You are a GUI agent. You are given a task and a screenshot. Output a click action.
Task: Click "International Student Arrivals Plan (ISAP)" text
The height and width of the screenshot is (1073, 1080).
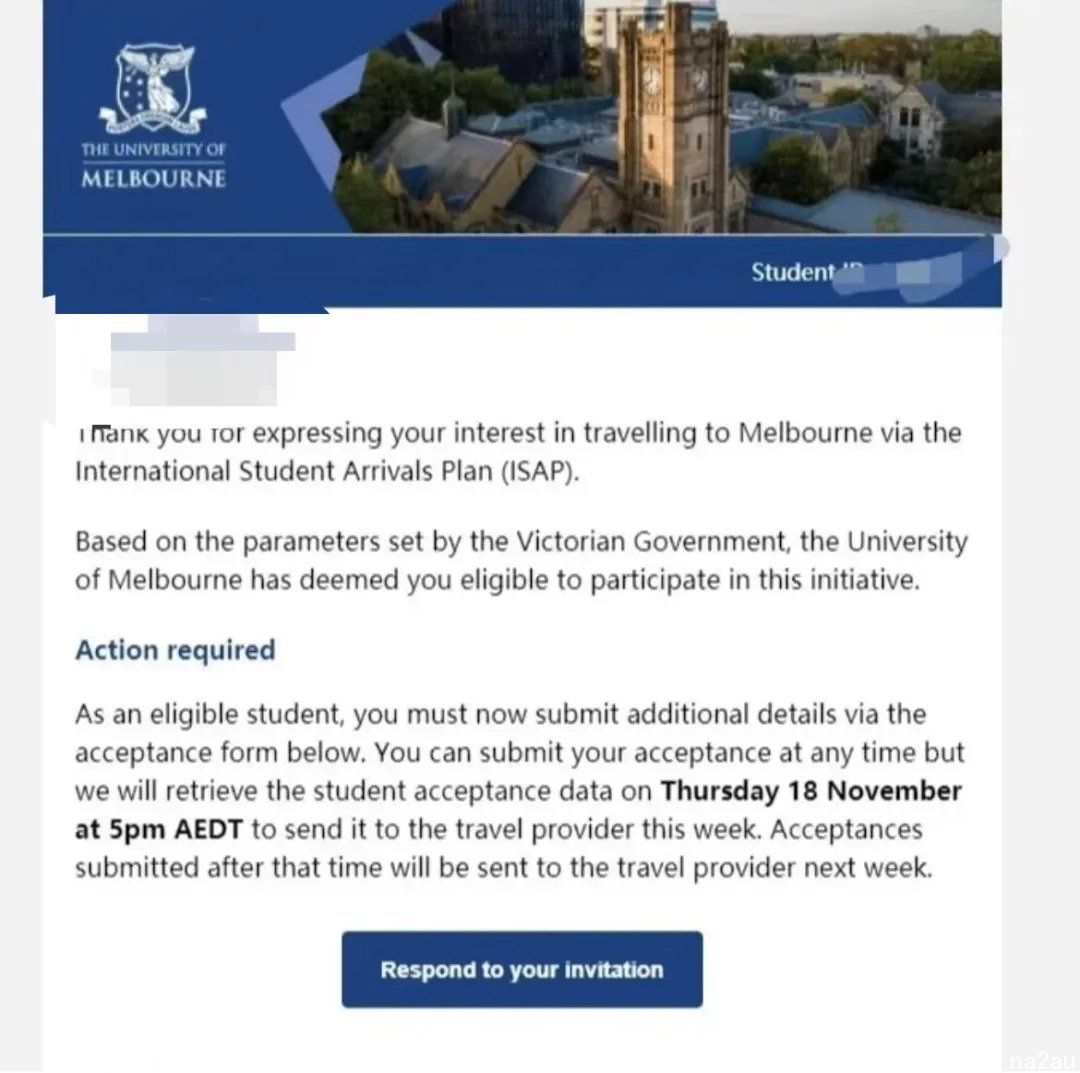[x=327, y=472]
